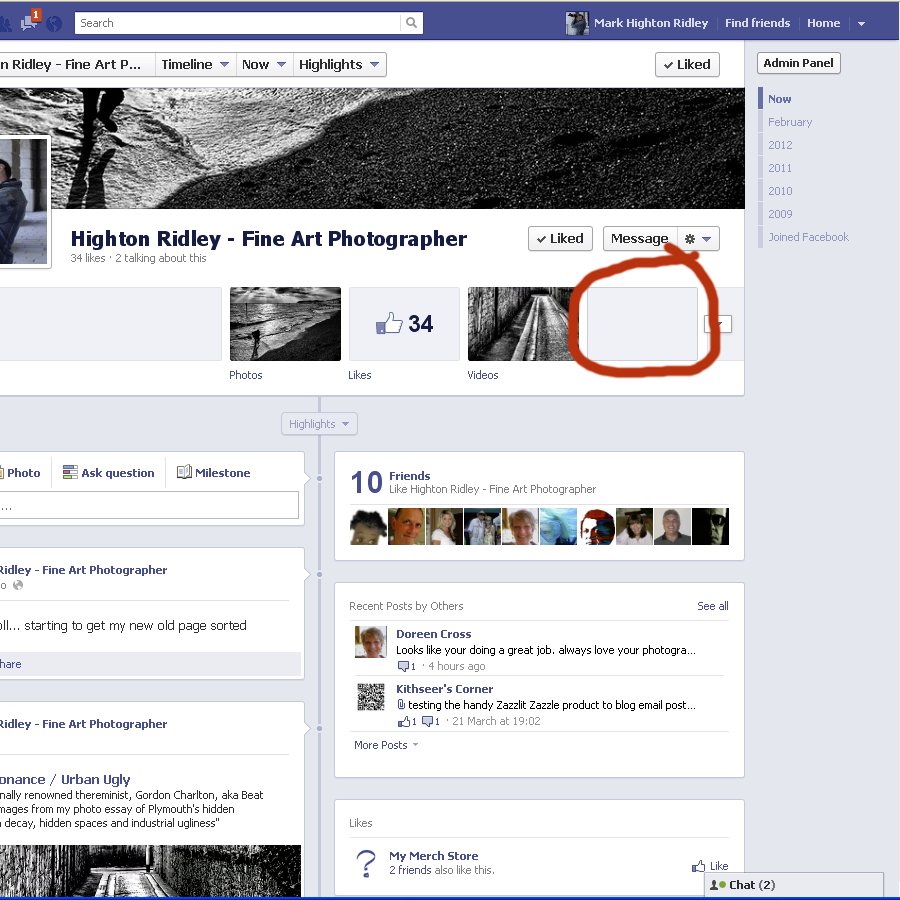The width and height of the screenshot is (900, 900).
Task: Open the Highlights dropdown in page toolbar
Action: point(339,64)
